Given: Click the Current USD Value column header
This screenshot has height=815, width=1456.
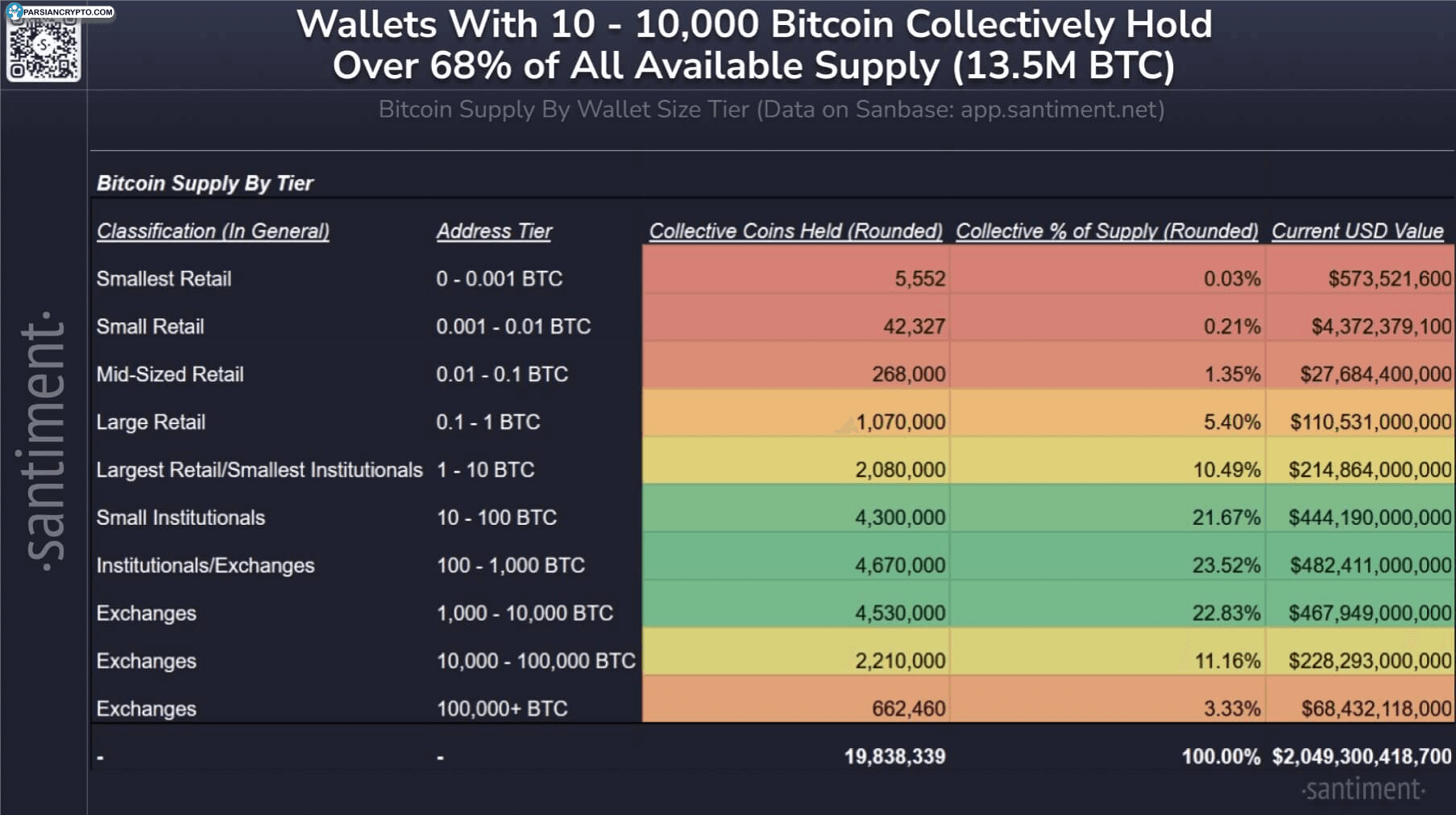Looking at the screenshot, I should tap(1357, 231).
